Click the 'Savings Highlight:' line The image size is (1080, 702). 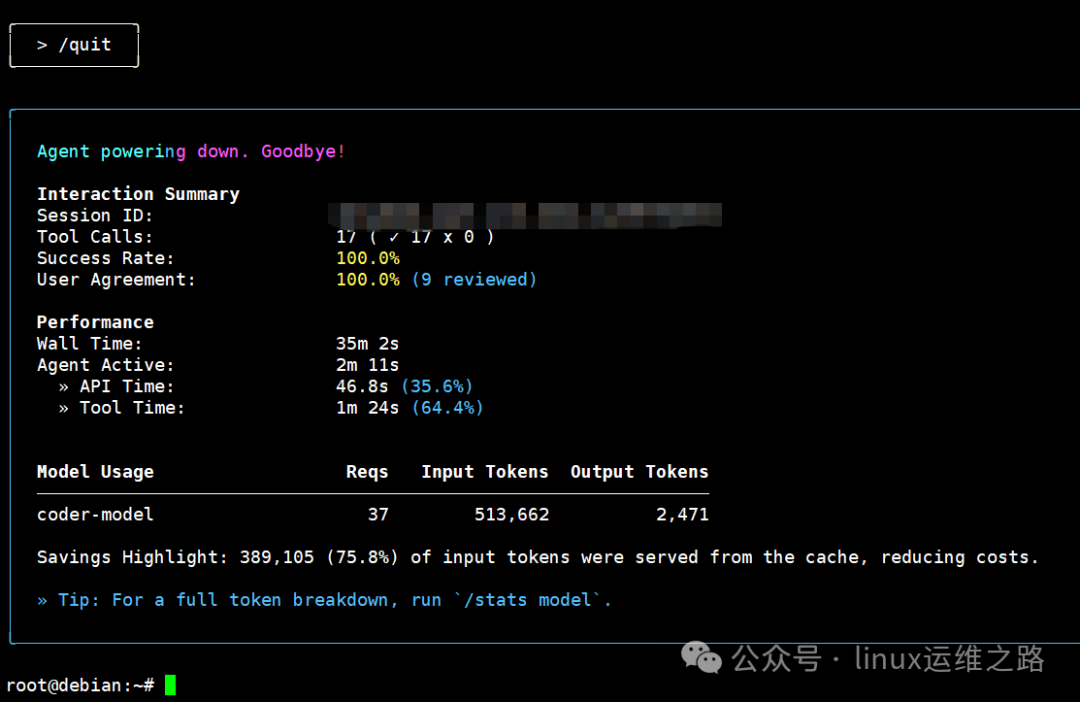tap(538, 557)
